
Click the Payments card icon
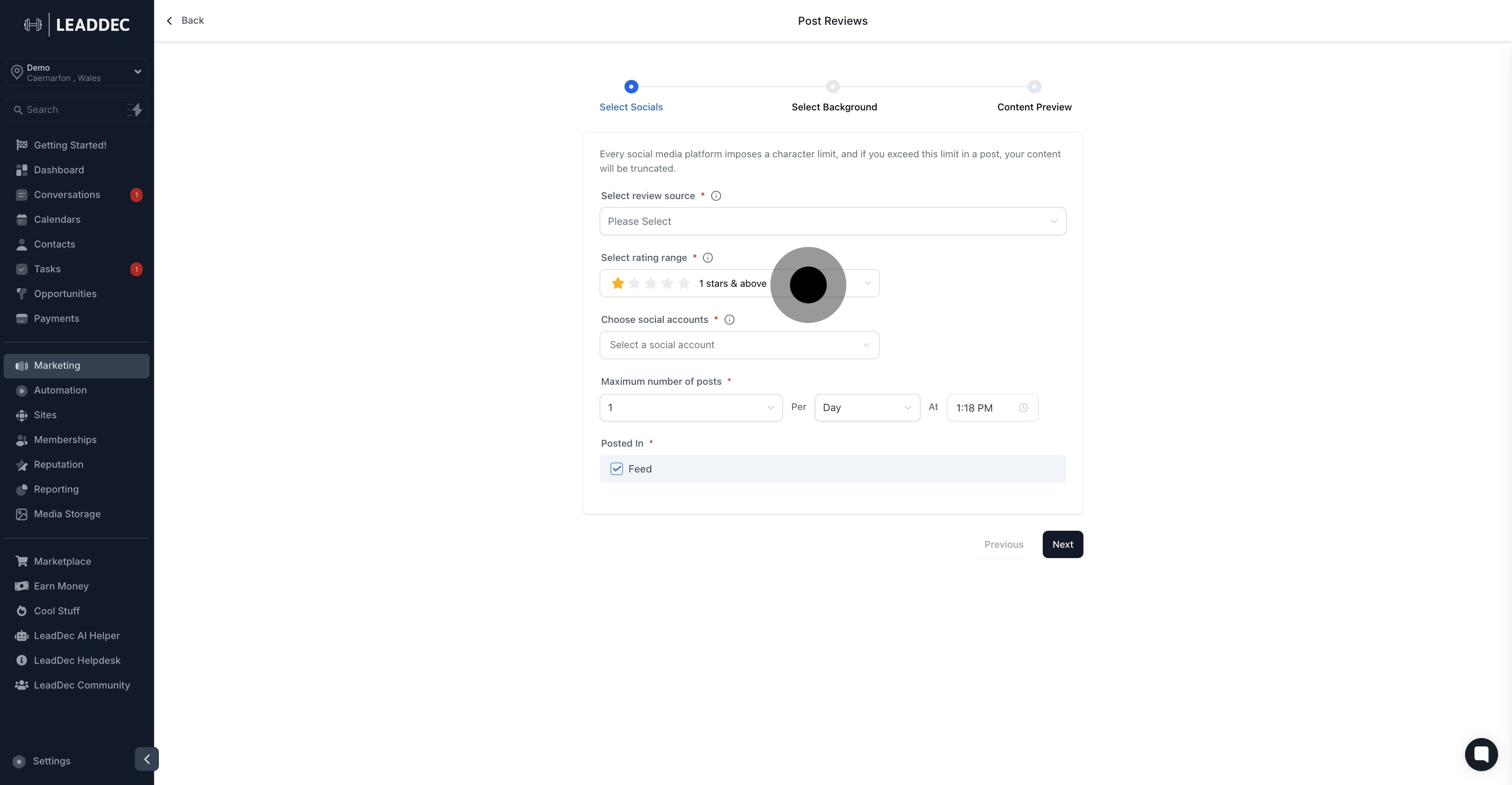click(22, 319)
